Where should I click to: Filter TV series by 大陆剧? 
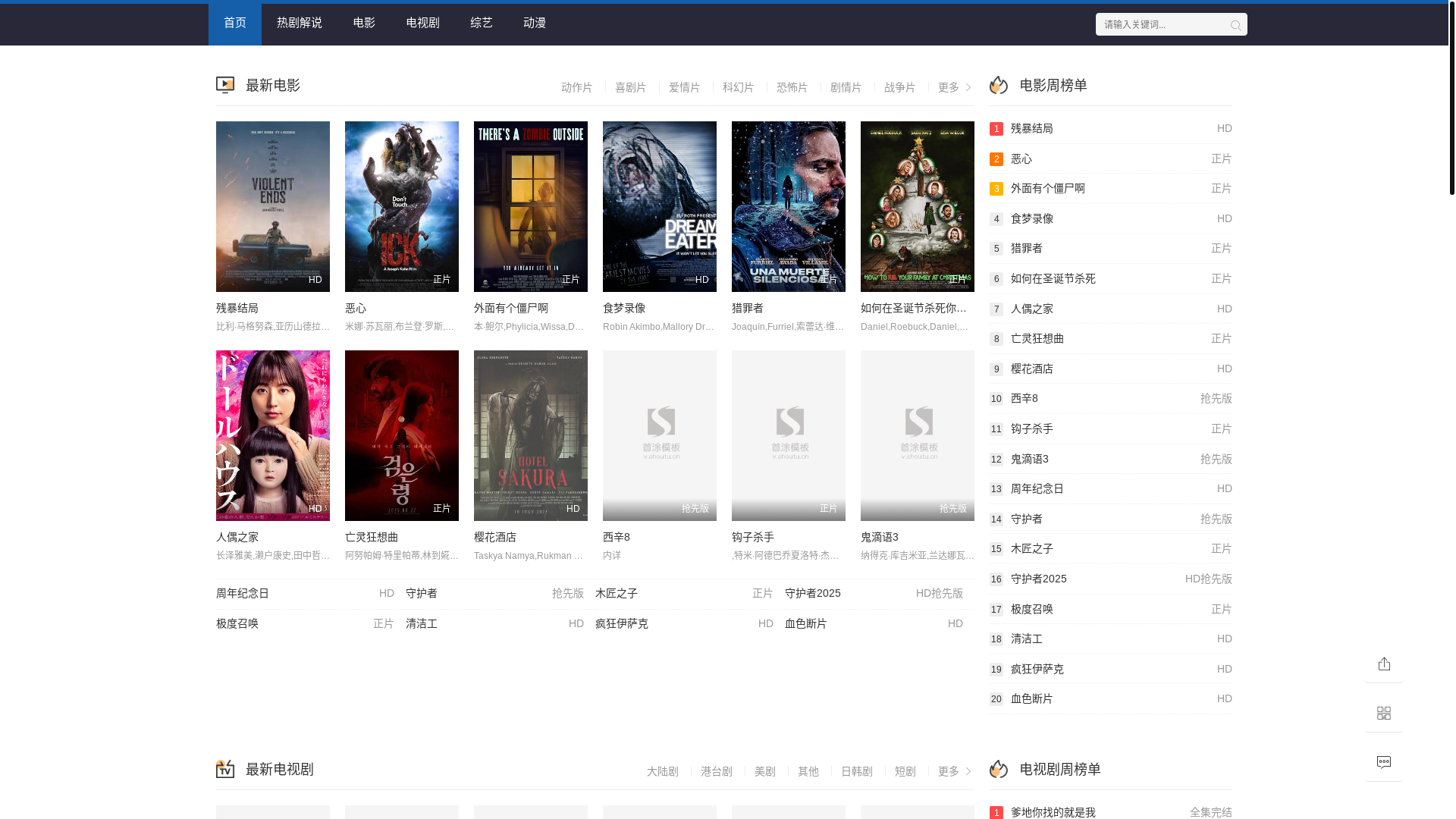663,771
